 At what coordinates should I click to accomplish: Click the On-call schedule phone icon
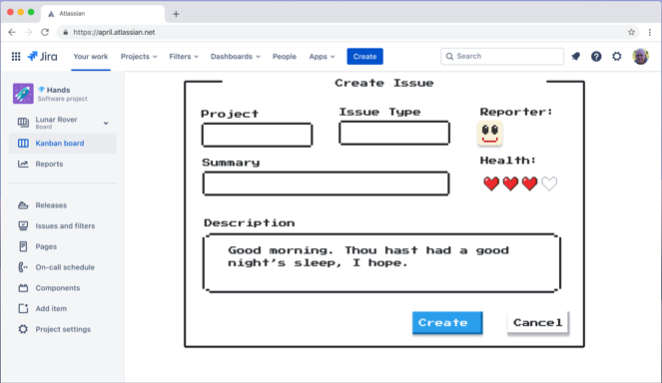(x=23, y=267)
